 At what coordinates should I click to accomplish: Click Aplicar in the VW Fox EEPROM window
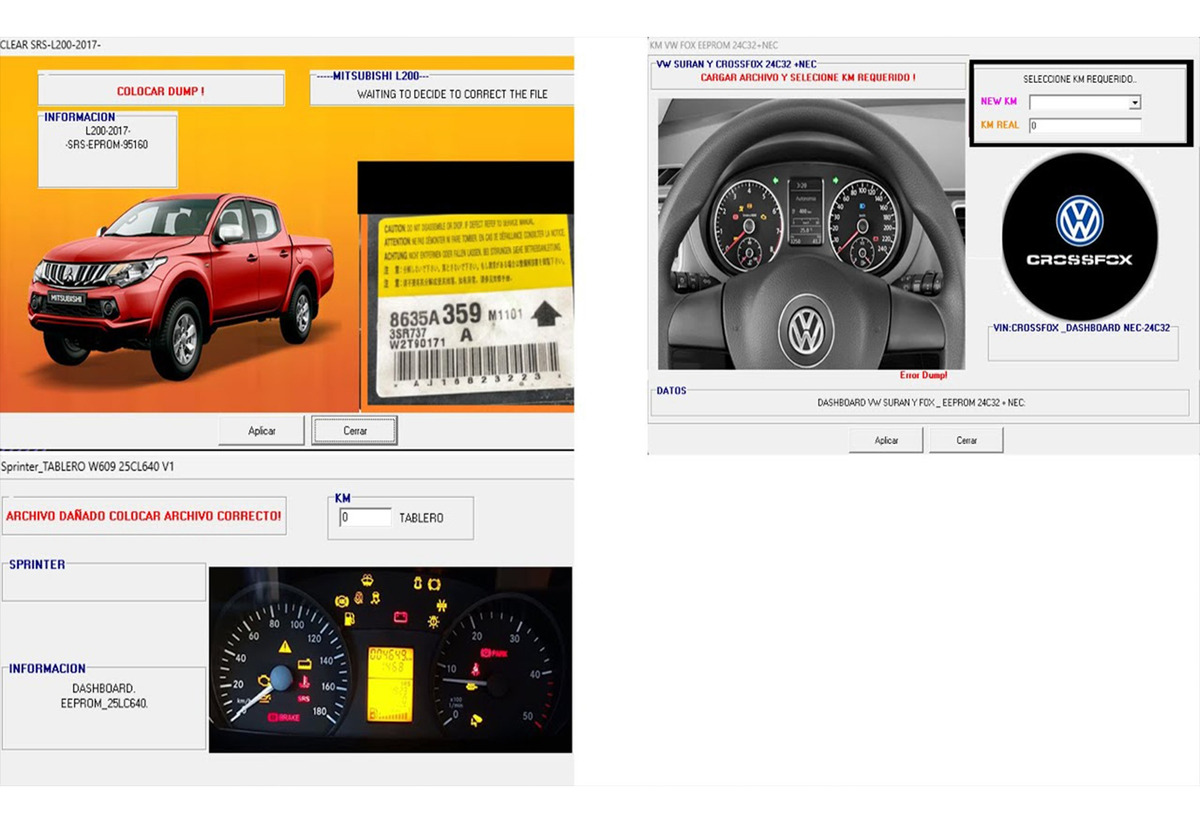click(x=886, y=440)
